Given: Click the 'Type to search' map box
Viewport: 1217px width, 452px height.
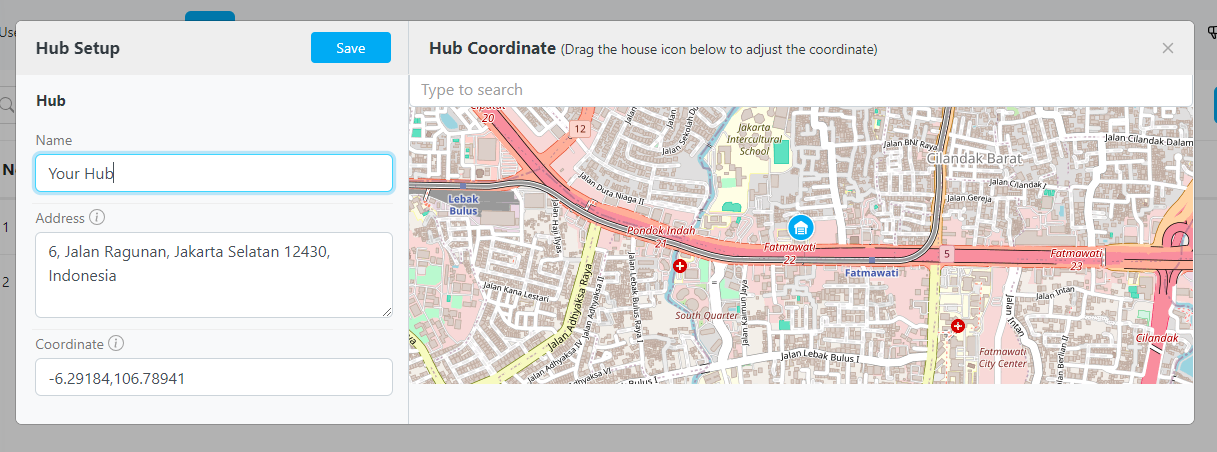Looking at the screenshot, I should tap(800, 90).
